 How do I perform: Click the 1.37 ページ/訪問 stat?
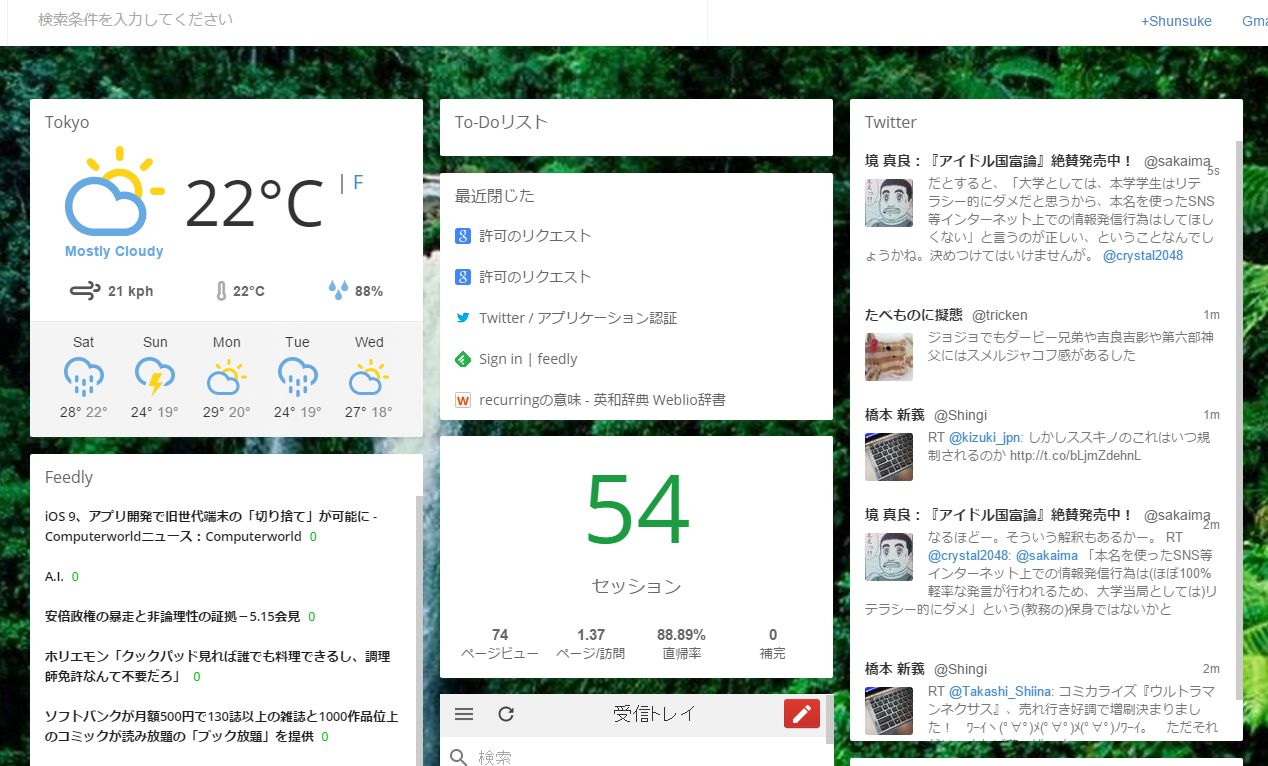pos(591,643)
